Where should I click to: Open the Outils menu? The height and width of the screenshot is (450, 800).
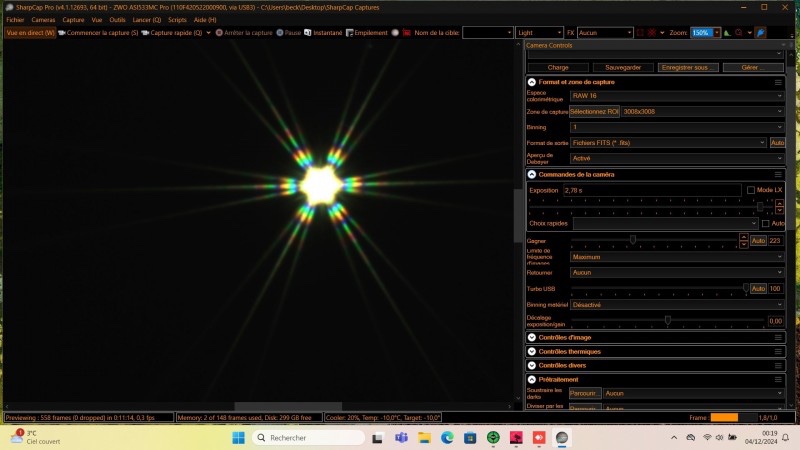[x=118, y=20]
